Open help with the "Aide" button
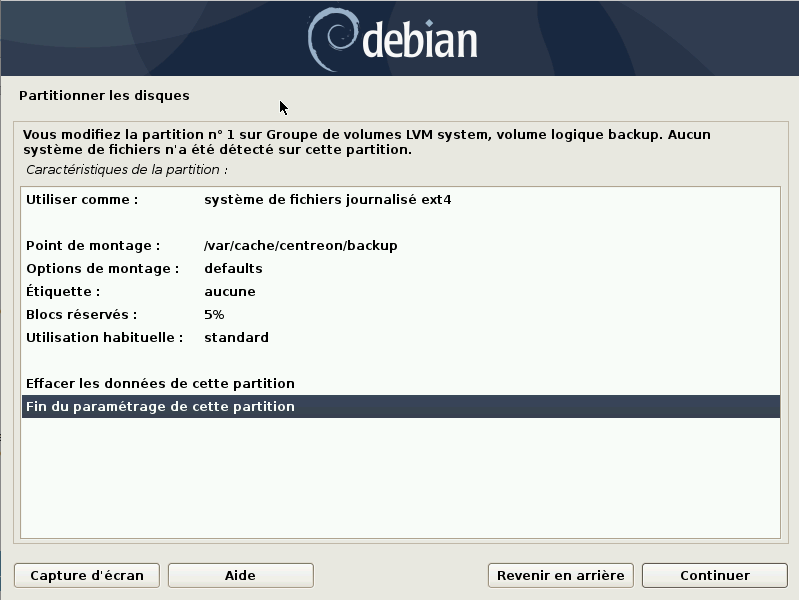 pyautogui.click(x=240, y=575)
